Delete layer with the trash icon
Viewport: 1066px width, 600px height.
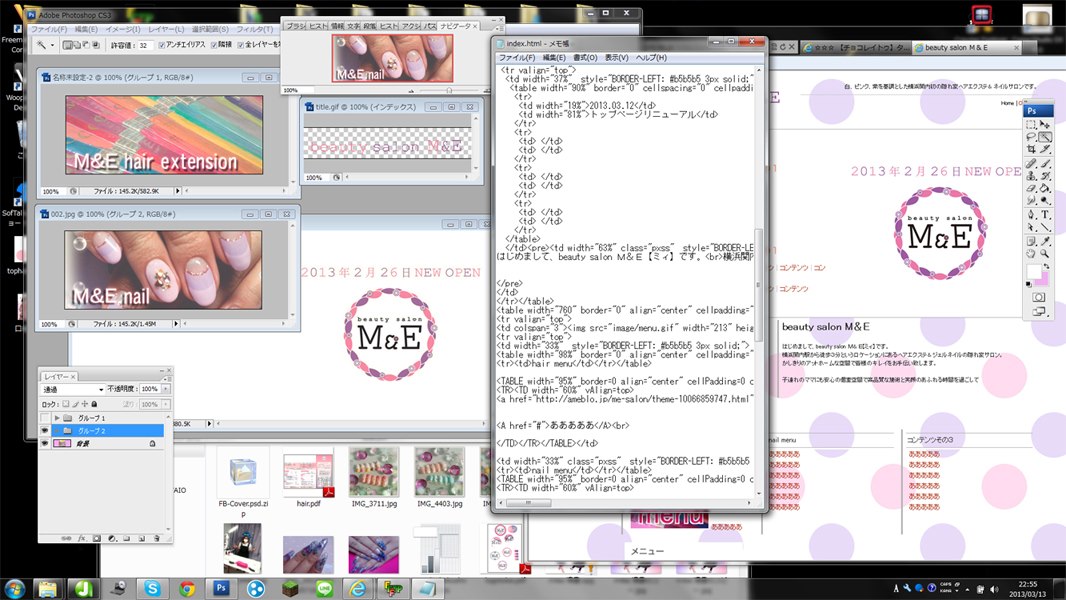point(156,538)
